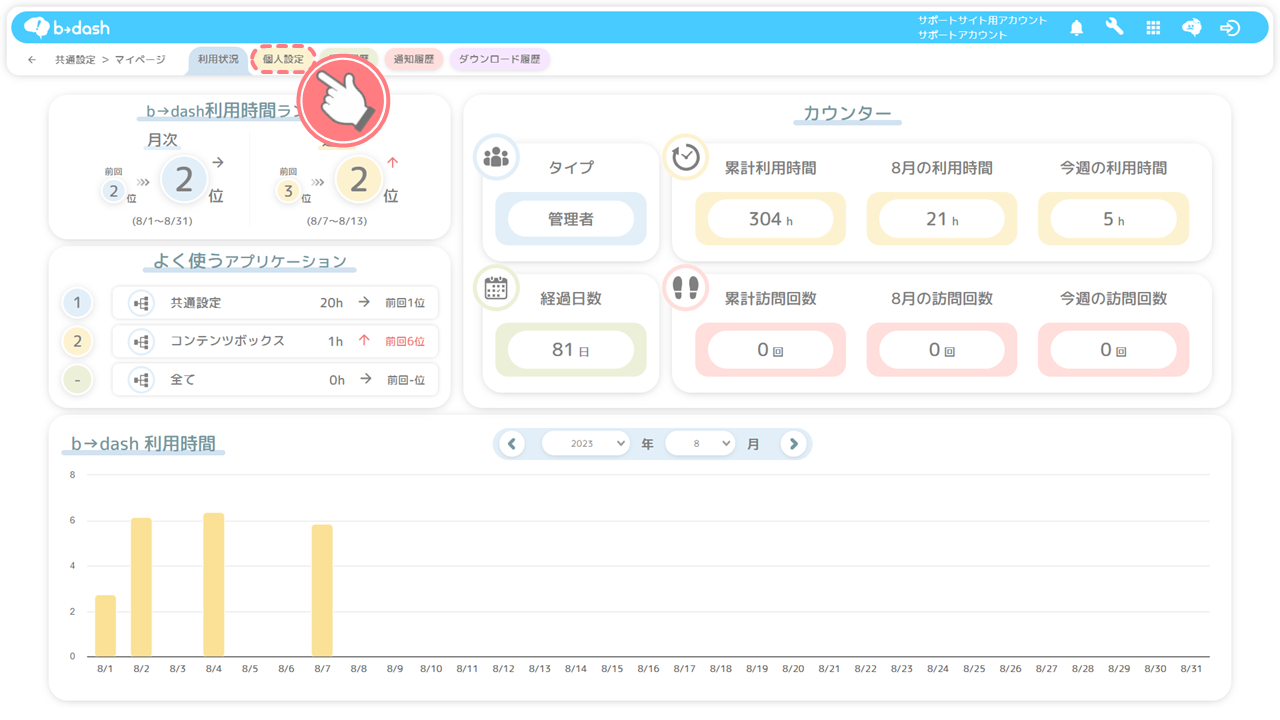Click the 5 h weekly usage value
Screen dimensions: 1280x720
[x=1113, y=219]
